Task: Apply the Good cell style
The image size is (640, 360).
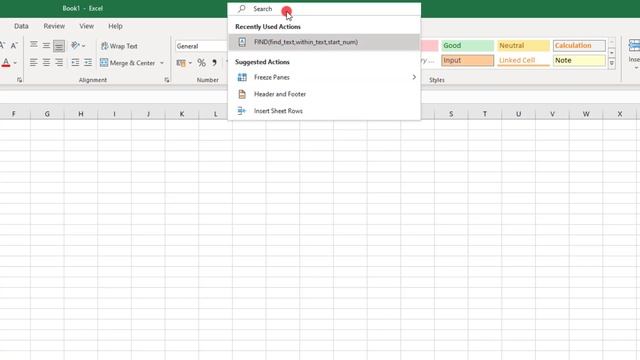Action: coord(467,45)
